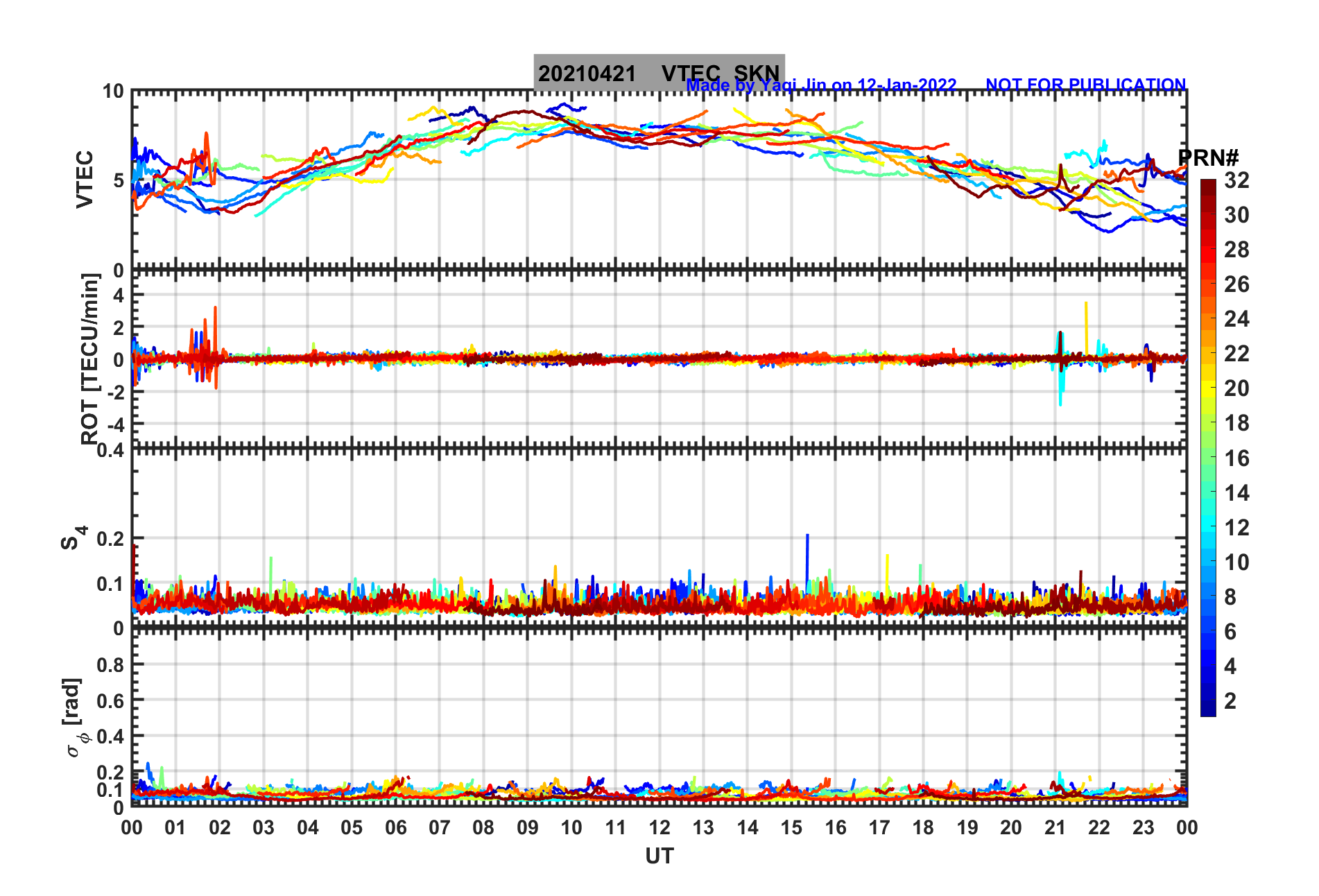
Task: Click colorbar tick label '28'
Action: pyautogui.click(x=1236, y=250)
